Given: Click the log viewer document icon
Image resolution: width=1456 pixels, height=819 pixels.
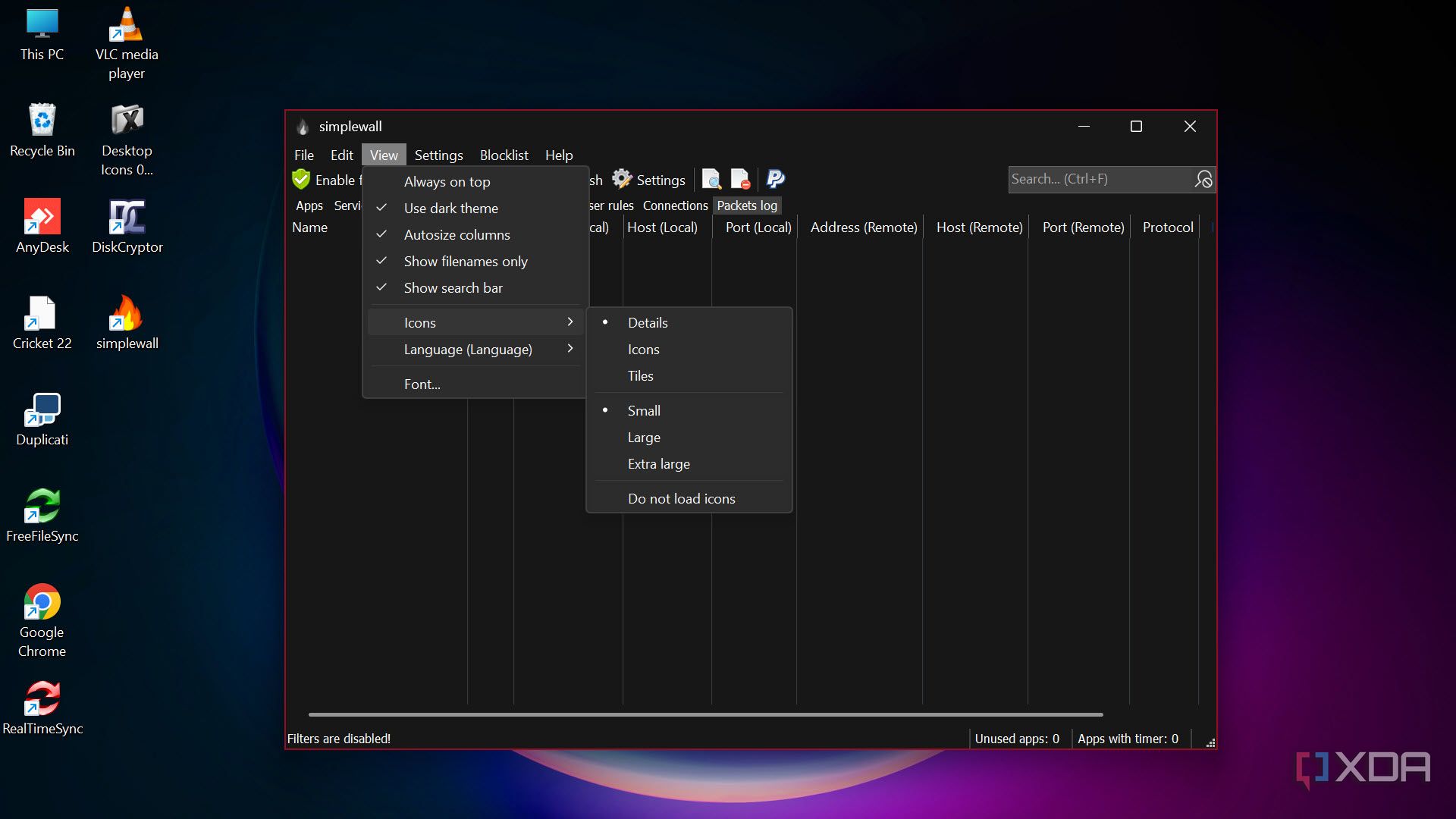Looking at the screenshot, I should point(711,179).
